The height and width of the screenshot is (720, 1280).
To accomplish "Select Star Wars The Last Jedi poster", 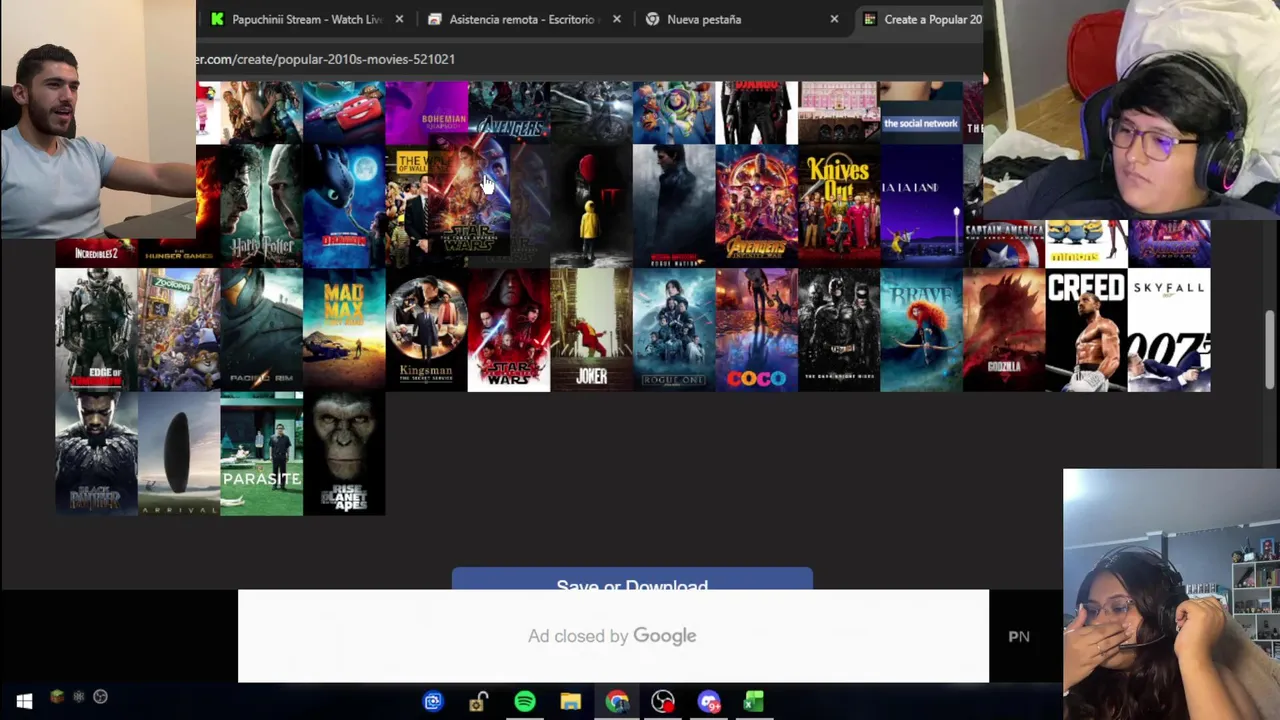I will 508,330.
